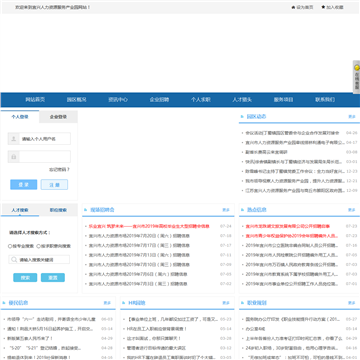Screen dimensions: 360x360
Task: Open 热点信息 article dated 07-01
Action: pos(292,284)
